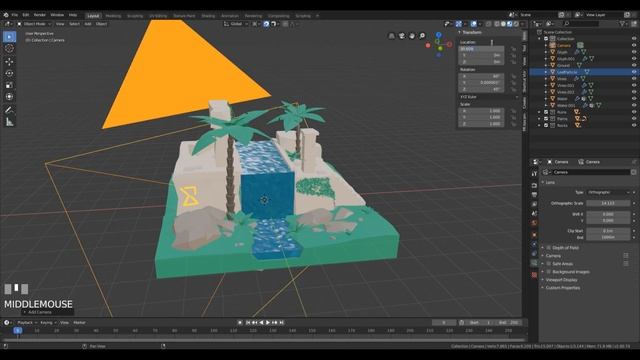Choose the Move tool

click(x=9, y=62)
